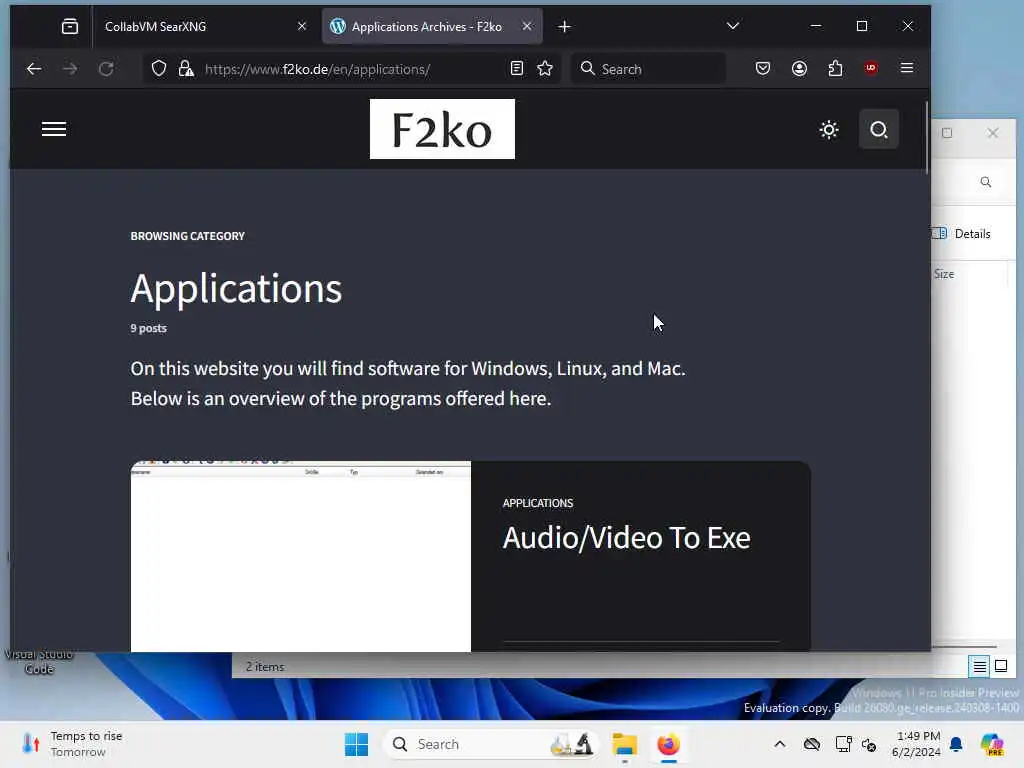This screenshot has width=1024, height=768.
Task: Open a new browser tab
Action: (564, 27)
